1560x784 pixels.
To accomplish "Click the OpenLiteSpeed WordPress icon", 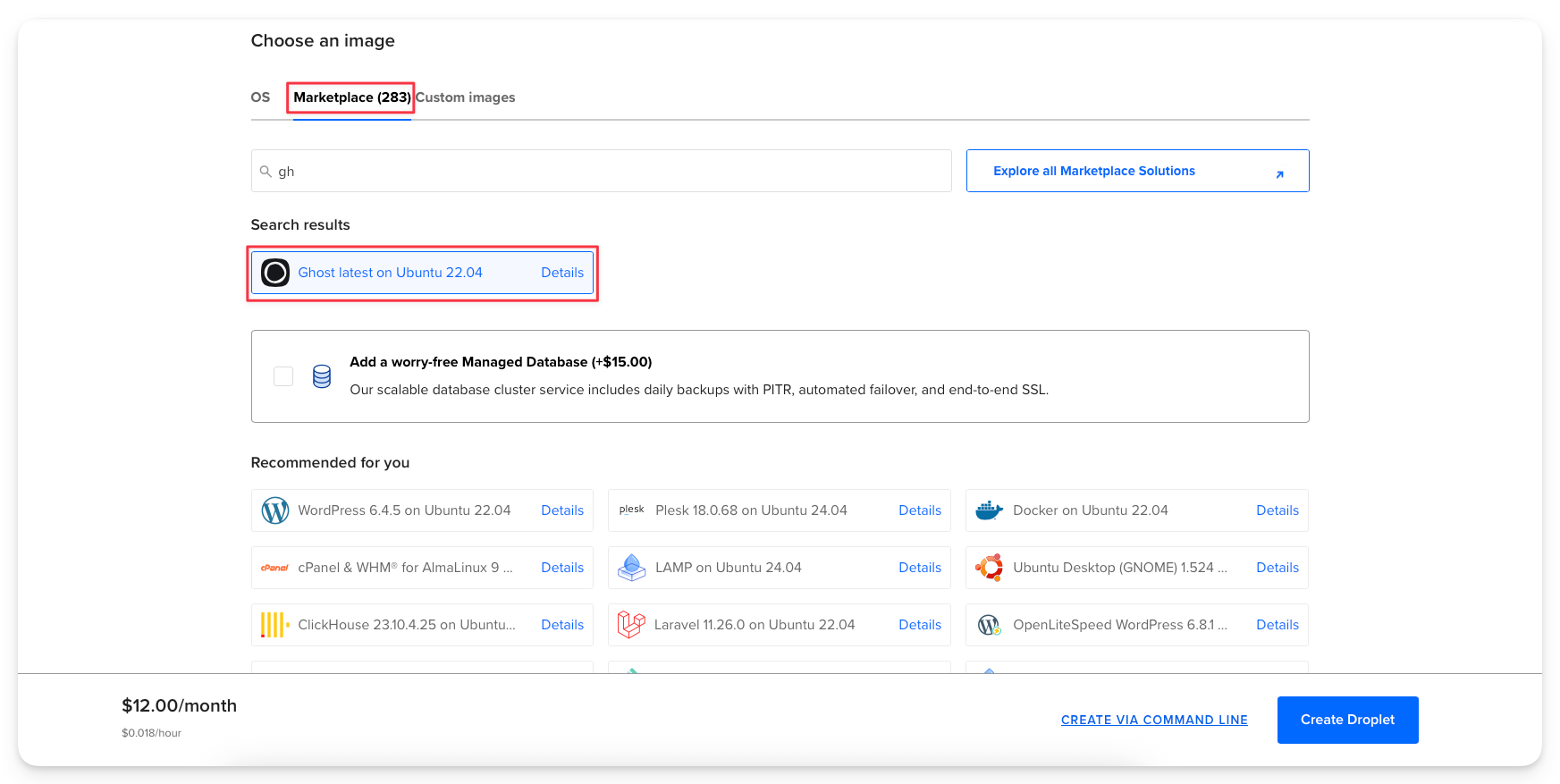I will tap(989, 625).
